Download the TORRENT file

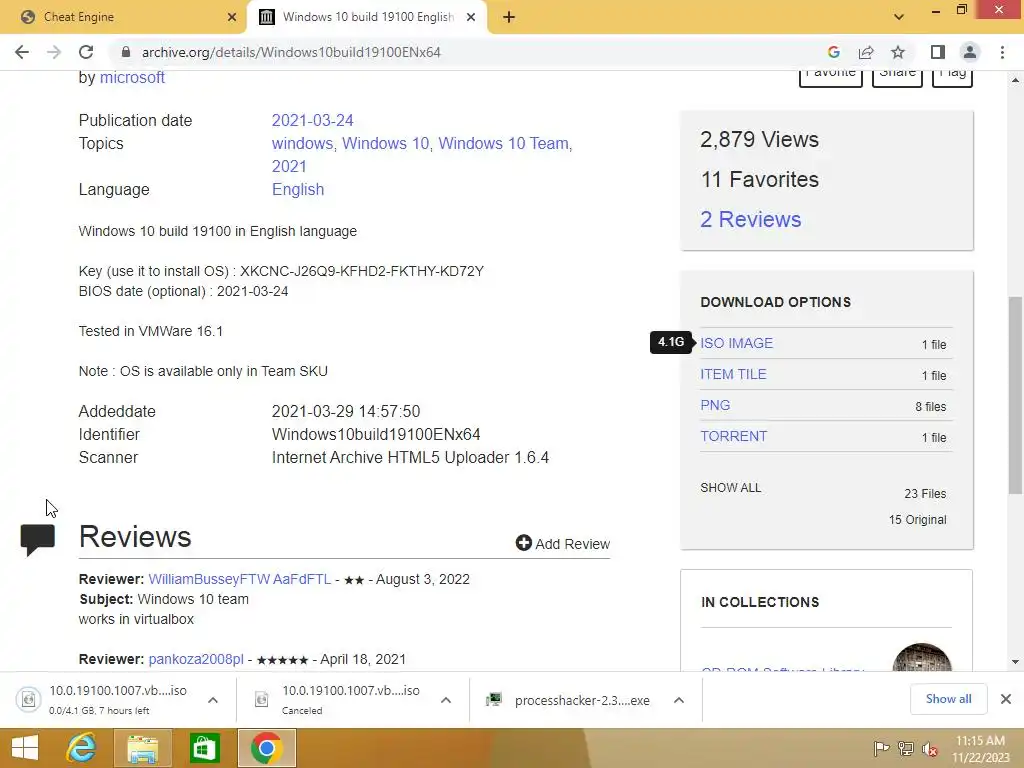pyautogui.click(x=733, y=437)
